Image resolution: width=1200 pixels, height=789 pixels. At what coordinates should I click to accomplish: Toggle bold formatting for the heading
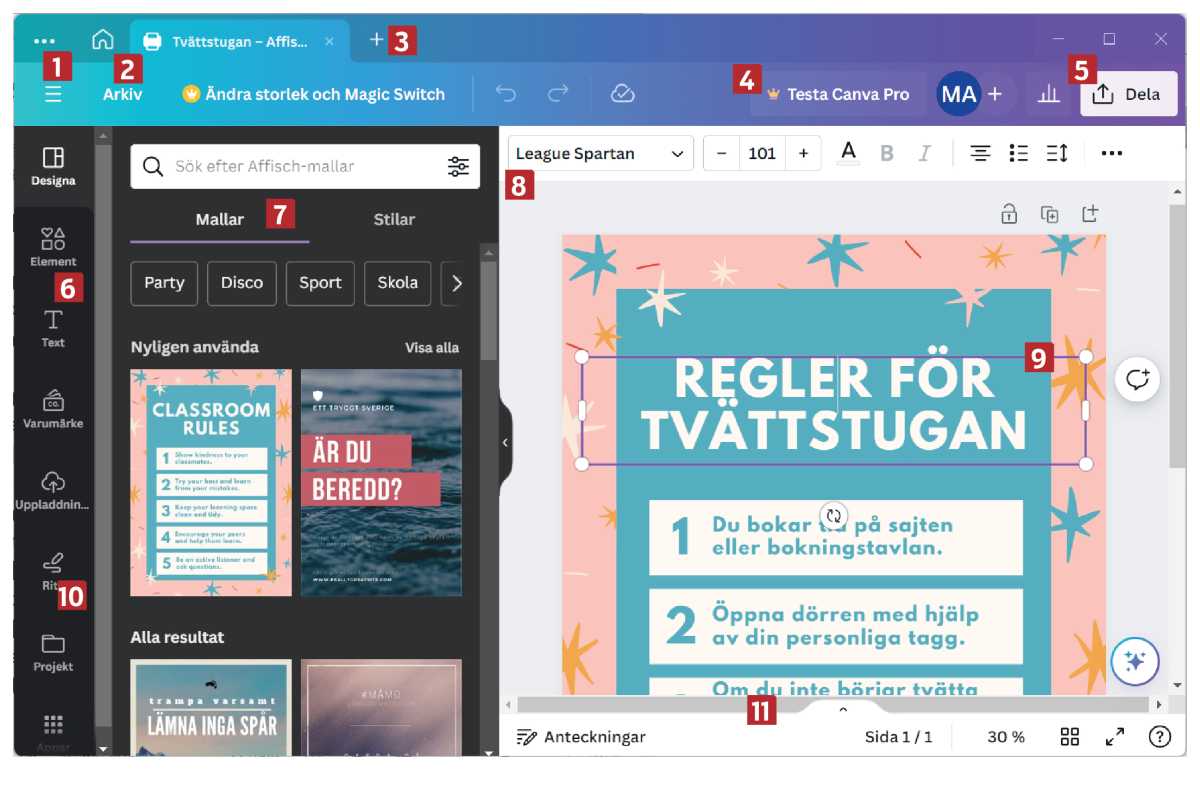tap(886, 152)
